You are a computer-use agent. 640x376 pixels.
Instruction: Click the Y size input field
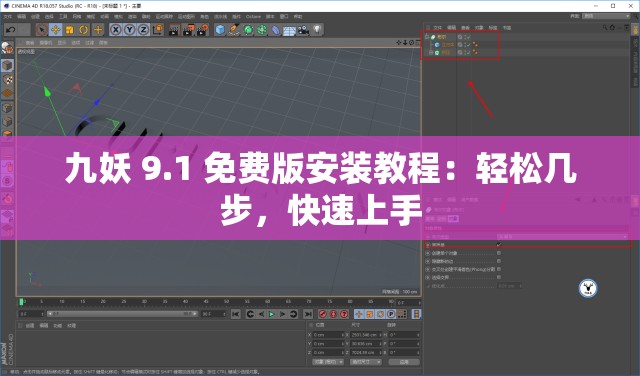[366, 344]
